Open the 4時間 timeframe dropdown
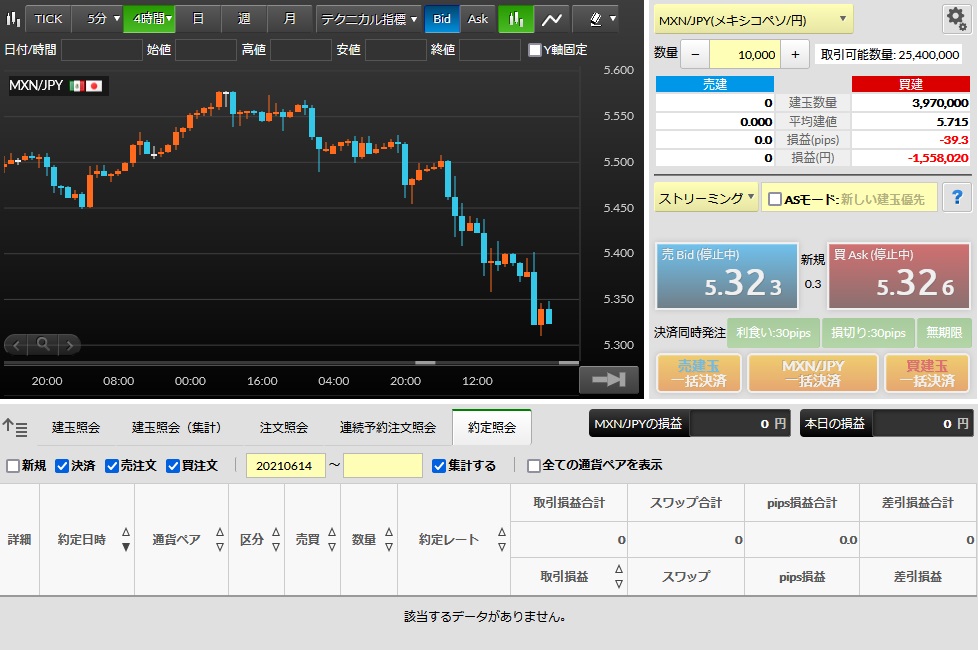This screenshot has width=978, height=650. pos(149,19)
